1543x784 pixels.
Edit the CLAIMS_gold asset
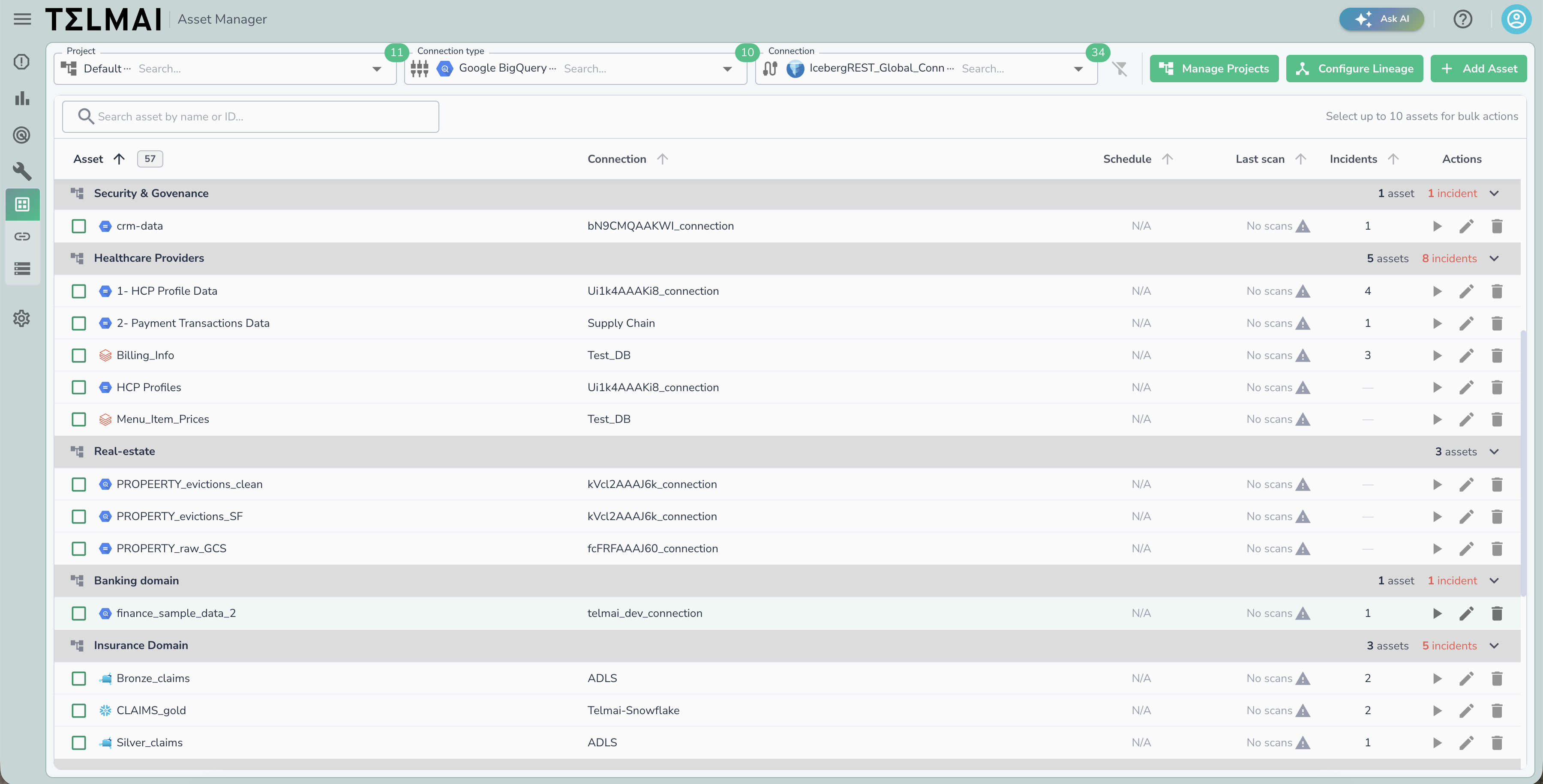[1466, 711]
